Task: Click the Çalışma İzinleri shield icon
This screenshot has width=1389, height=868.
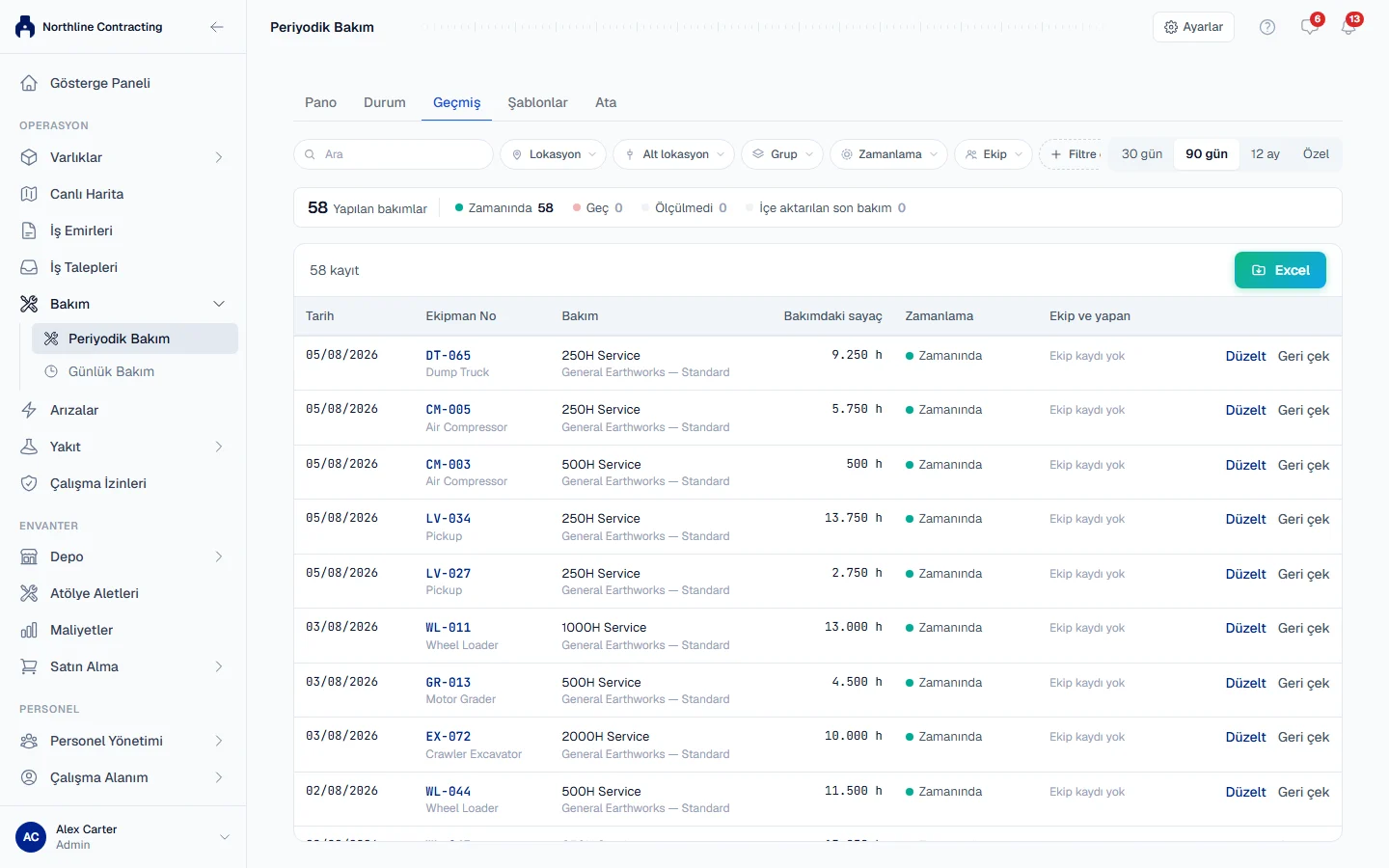Action: (29, 483)
